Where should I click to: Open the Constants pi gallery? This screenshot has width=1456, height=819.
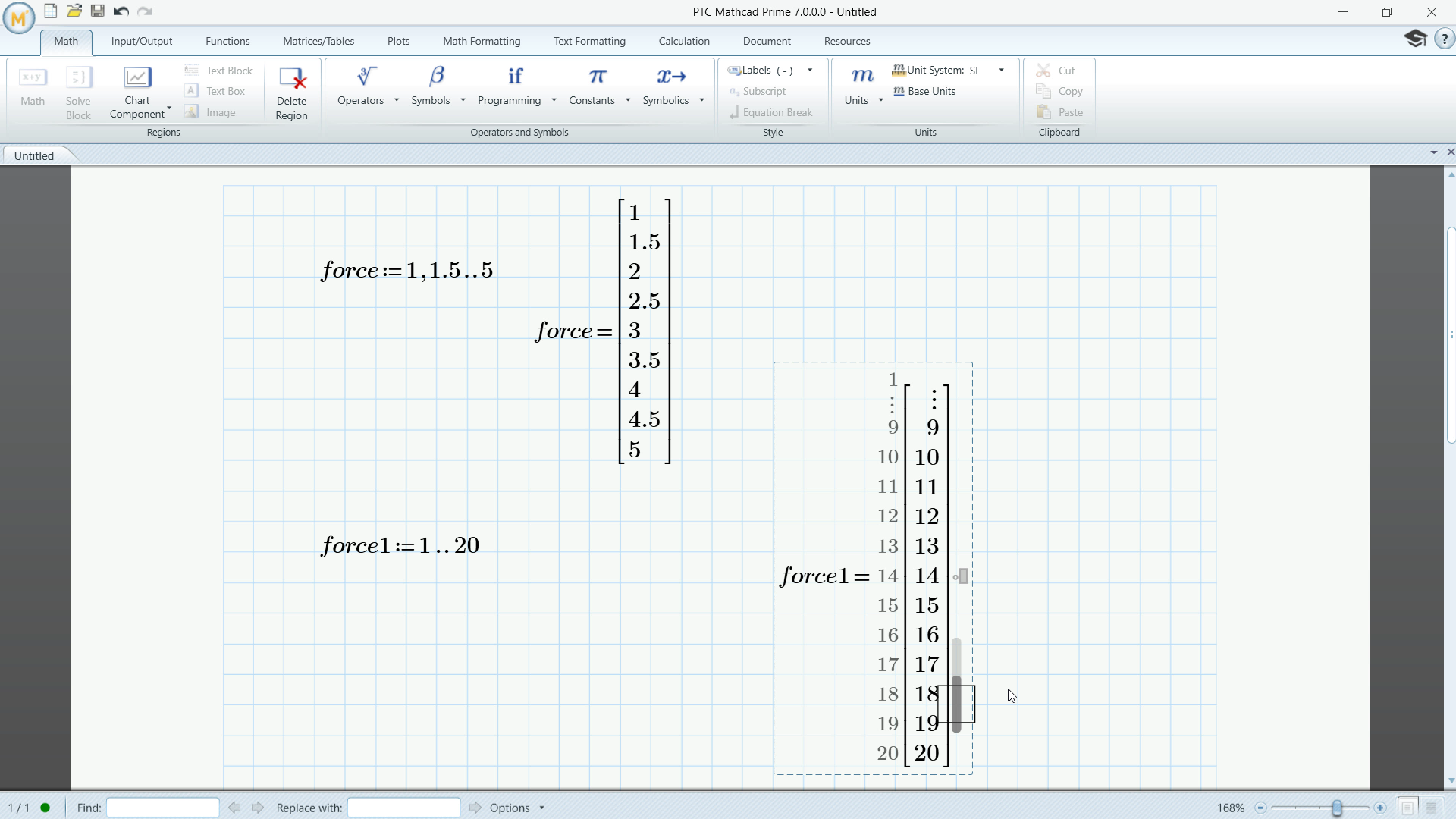598,85
